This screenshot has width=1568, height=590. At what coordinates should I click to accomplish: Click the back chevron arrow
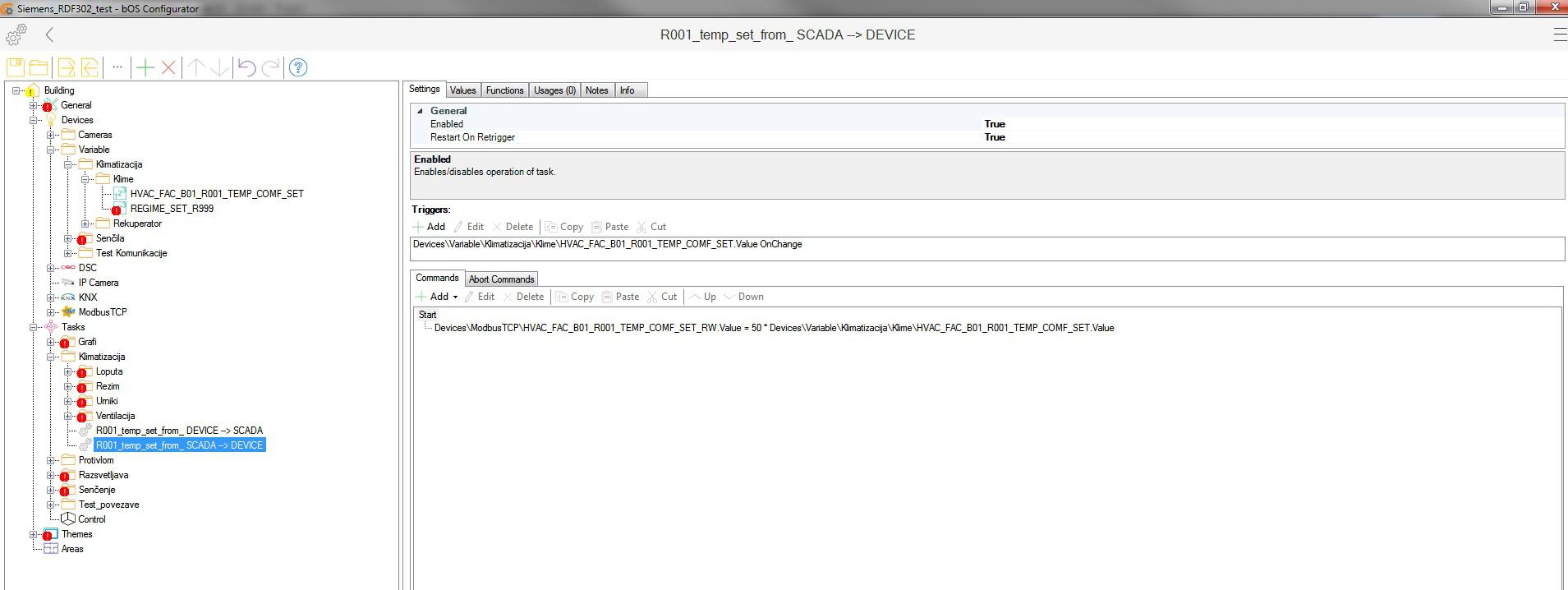pyautogui.click(x=50, y=35)
